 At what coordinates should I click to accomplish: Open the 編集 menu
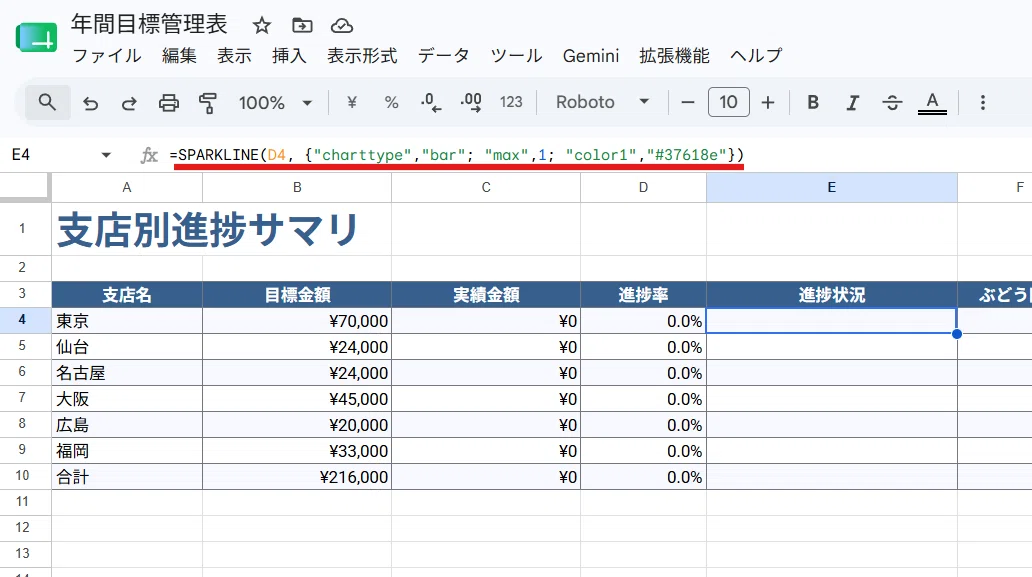point(180,56)
